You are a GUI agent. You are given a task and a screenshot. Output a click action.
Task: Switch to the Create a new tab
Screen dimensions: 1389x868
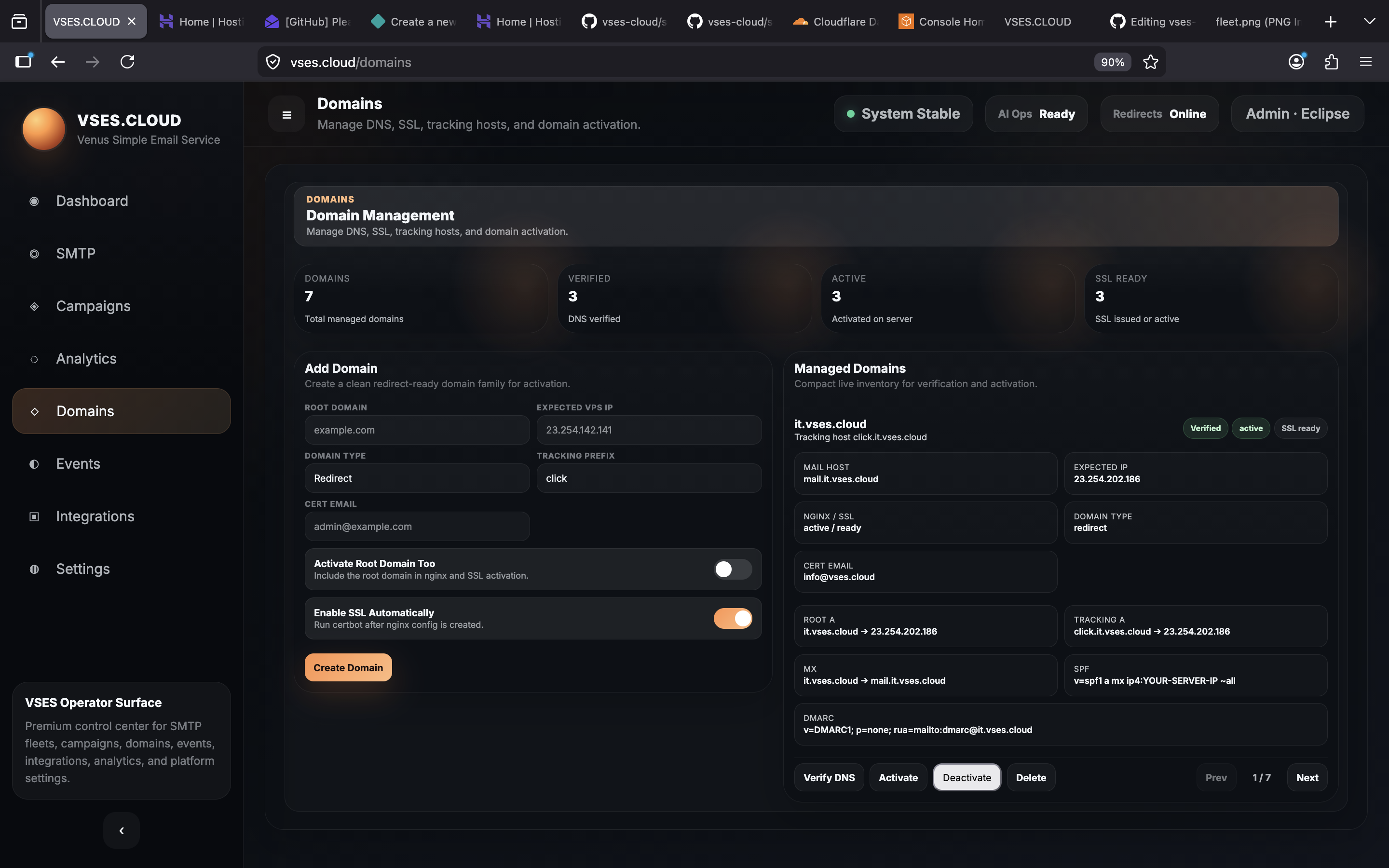[x=414, y=22]
